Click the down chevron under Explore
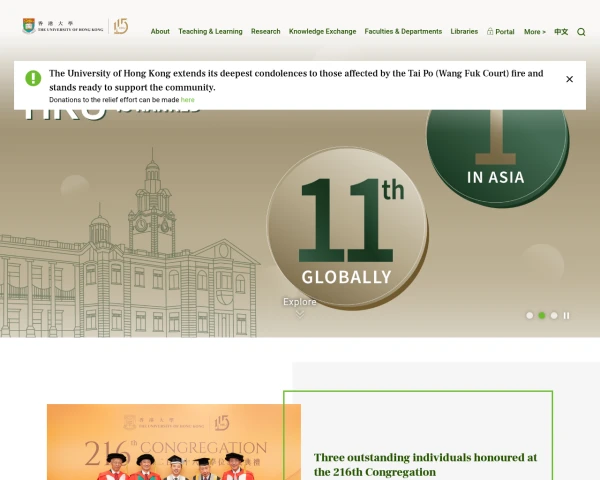 coord(300,314)
